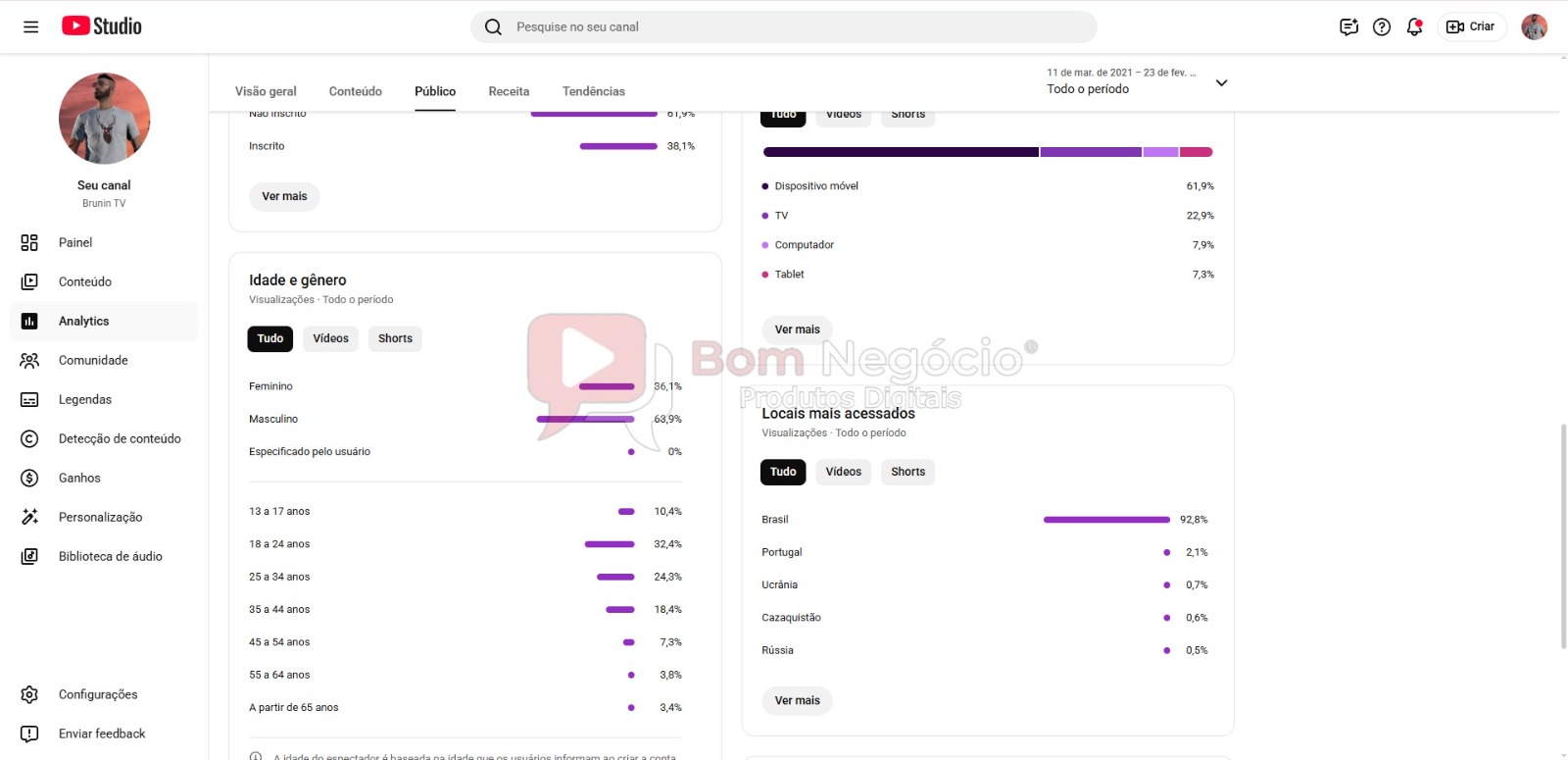Click the YouTube Studio logo

pos(102,26)
